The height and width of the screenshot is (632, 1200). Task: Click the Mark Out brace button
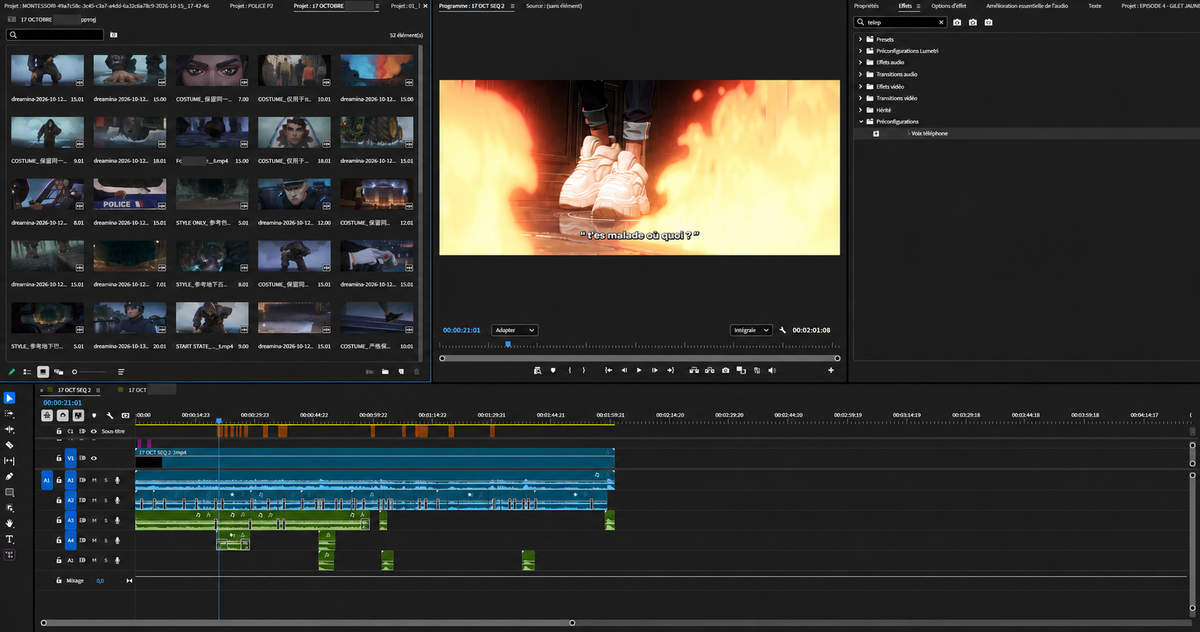click(584, 370)
